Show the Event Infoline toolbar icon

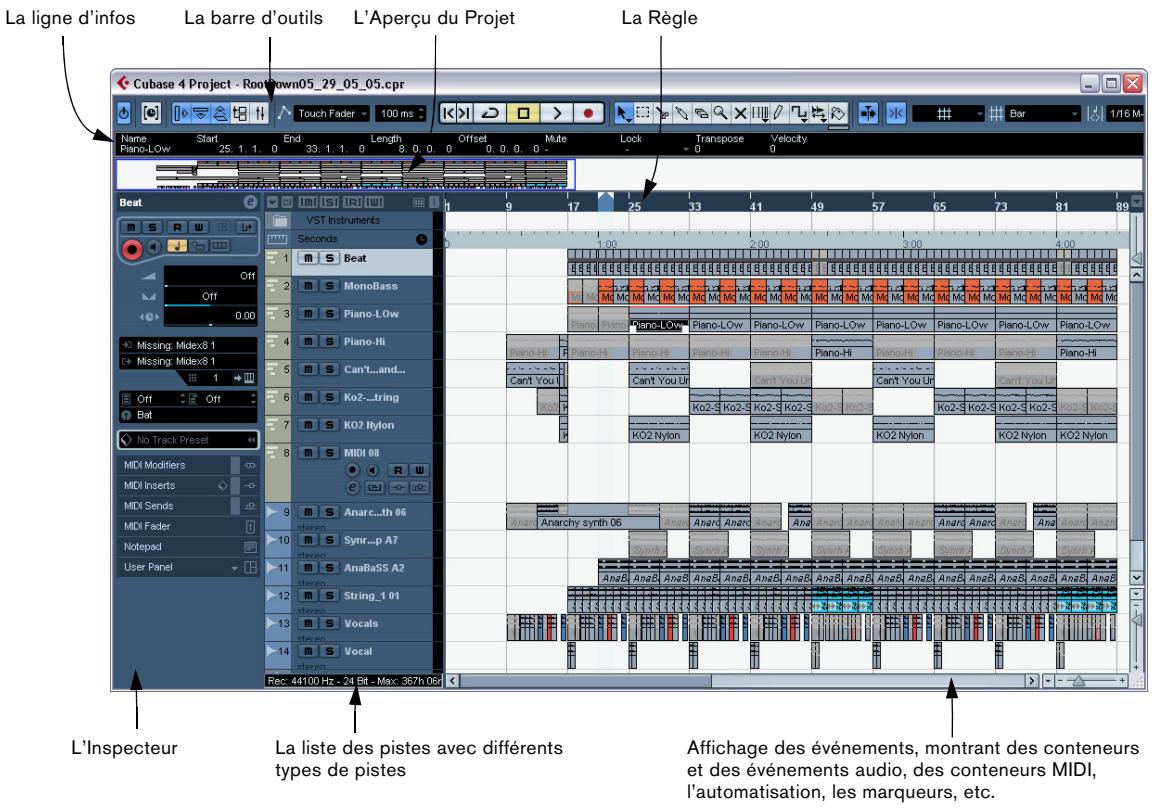coord(200,113)
